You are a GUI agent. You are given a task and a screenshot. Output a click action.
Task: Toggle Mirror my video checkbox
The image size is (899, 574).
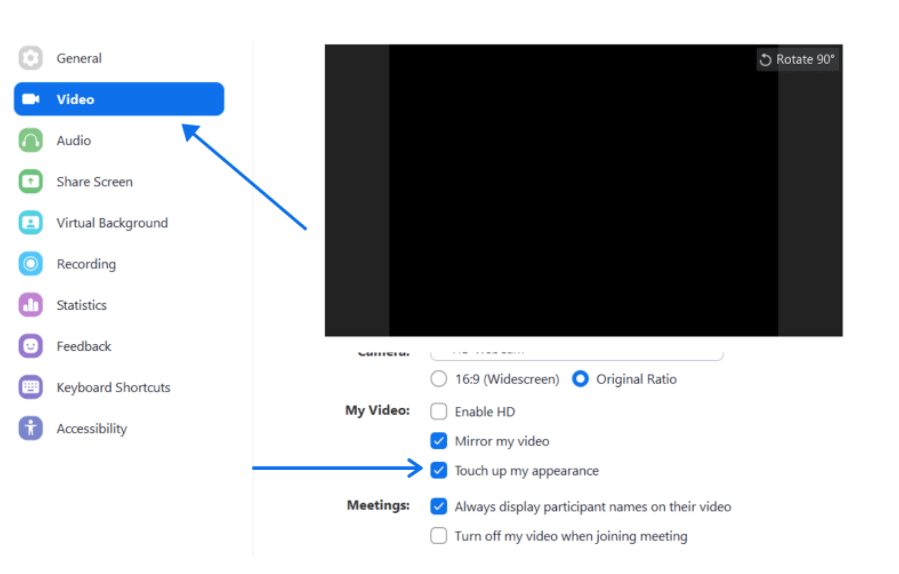tap(439, 441)
